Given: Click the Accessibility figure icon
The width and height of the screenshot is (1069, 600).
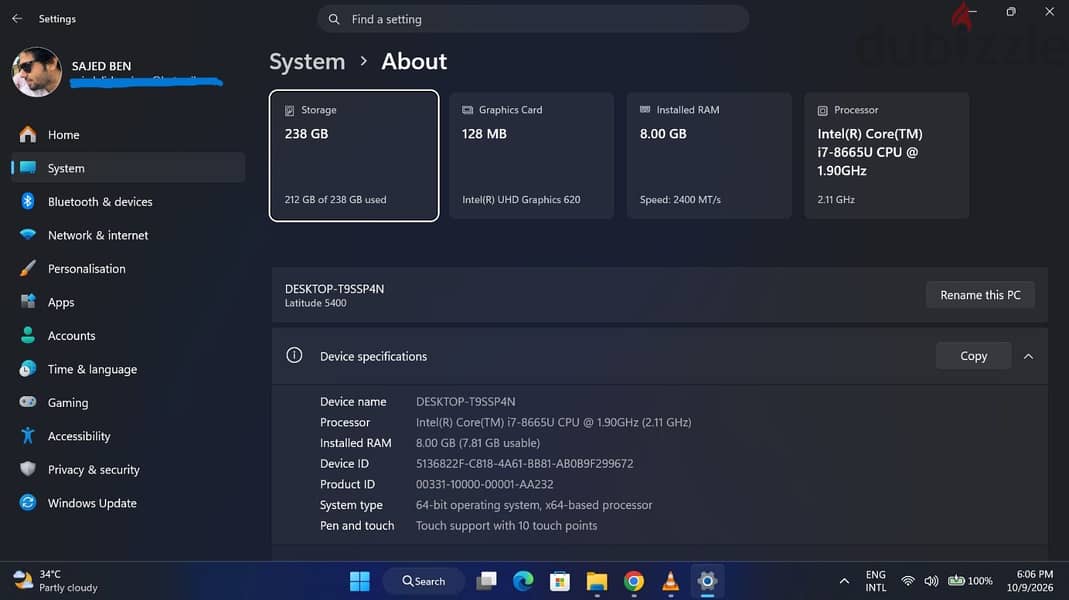Looking at the screenshot, I should tap(28, 435).
